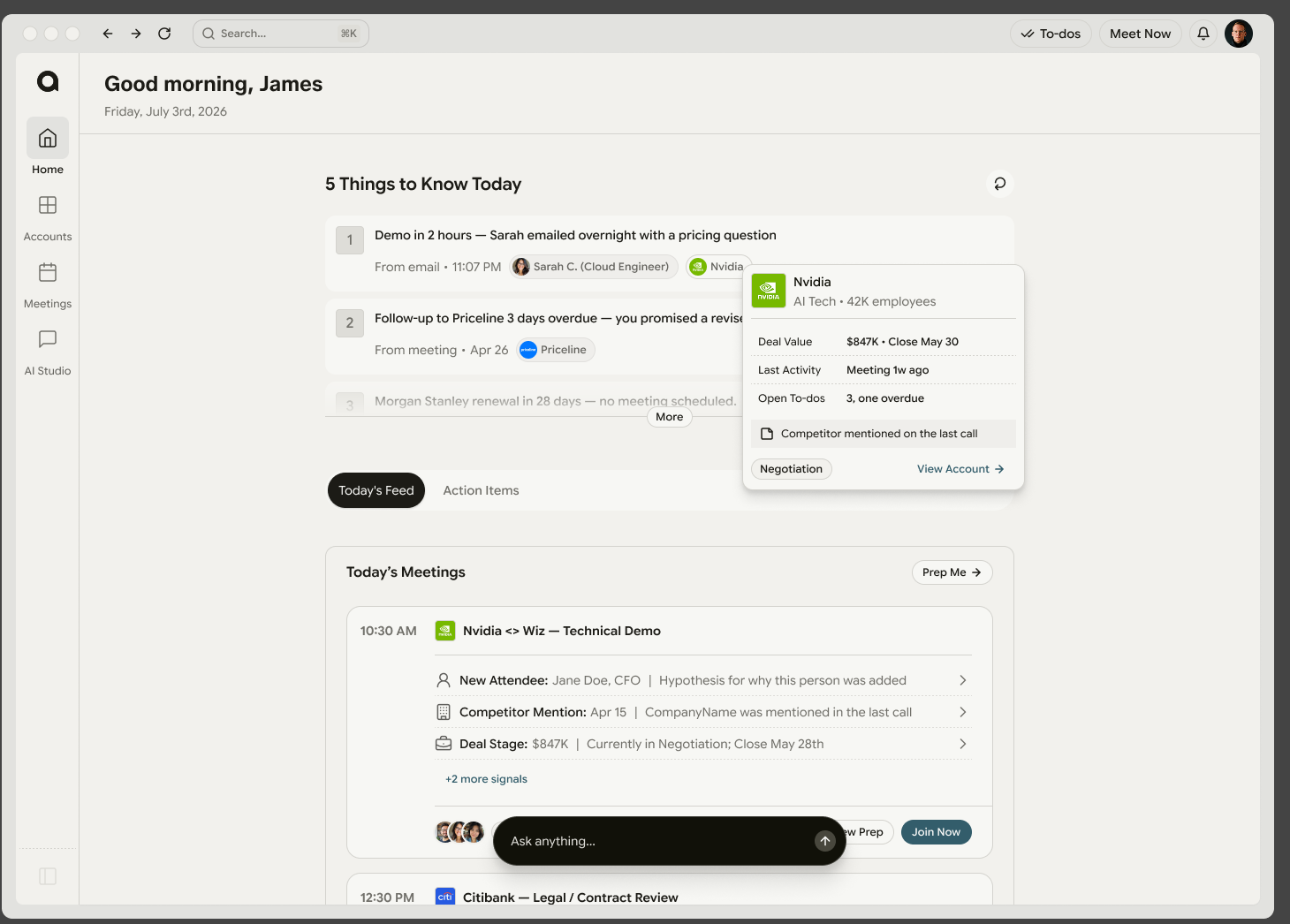Open AI Studio chat icon

tap(48, 339)
